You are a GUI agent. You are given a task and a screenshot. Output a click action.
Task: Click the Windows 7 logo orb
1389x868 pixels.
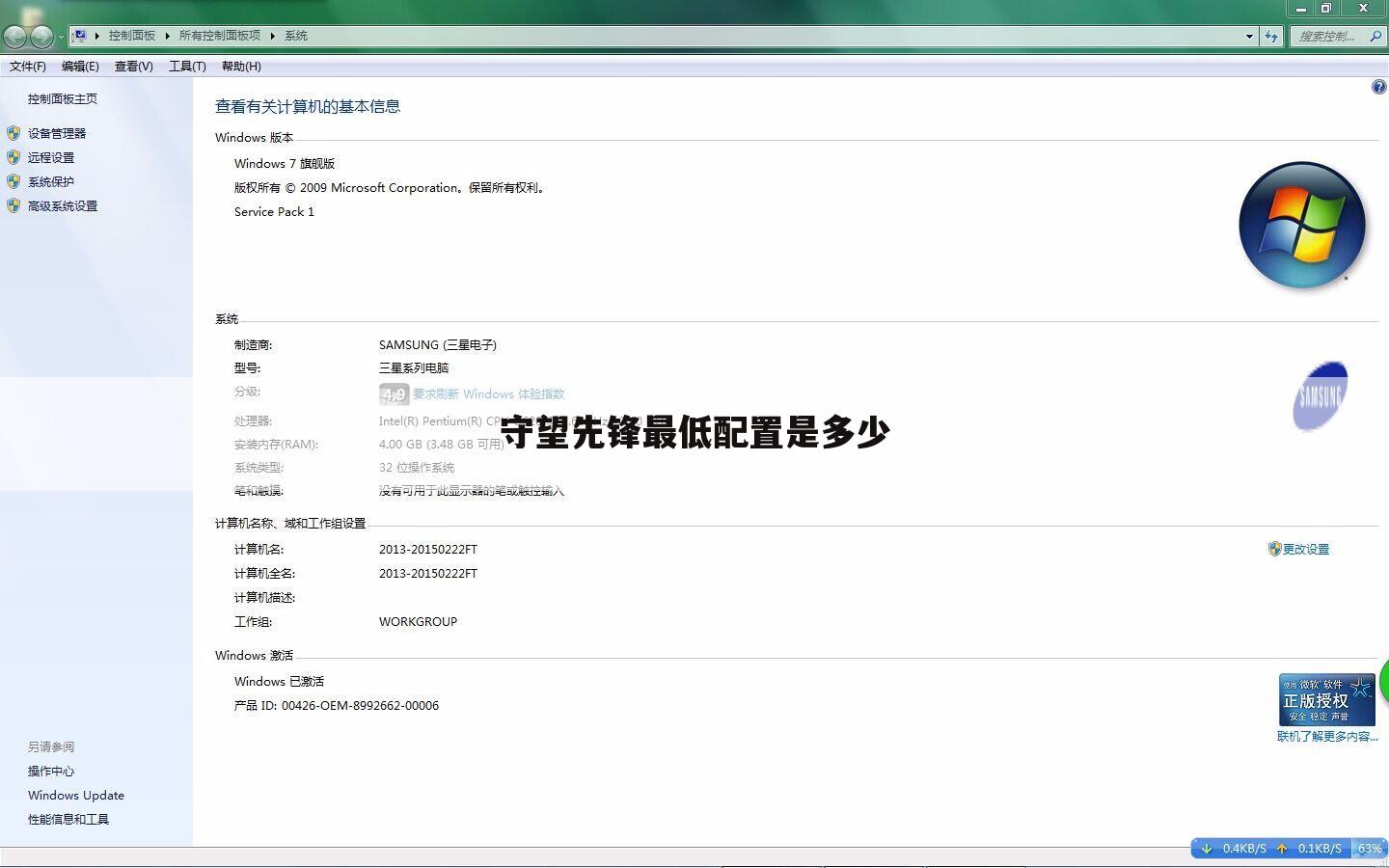click(x=1302, y=225)
